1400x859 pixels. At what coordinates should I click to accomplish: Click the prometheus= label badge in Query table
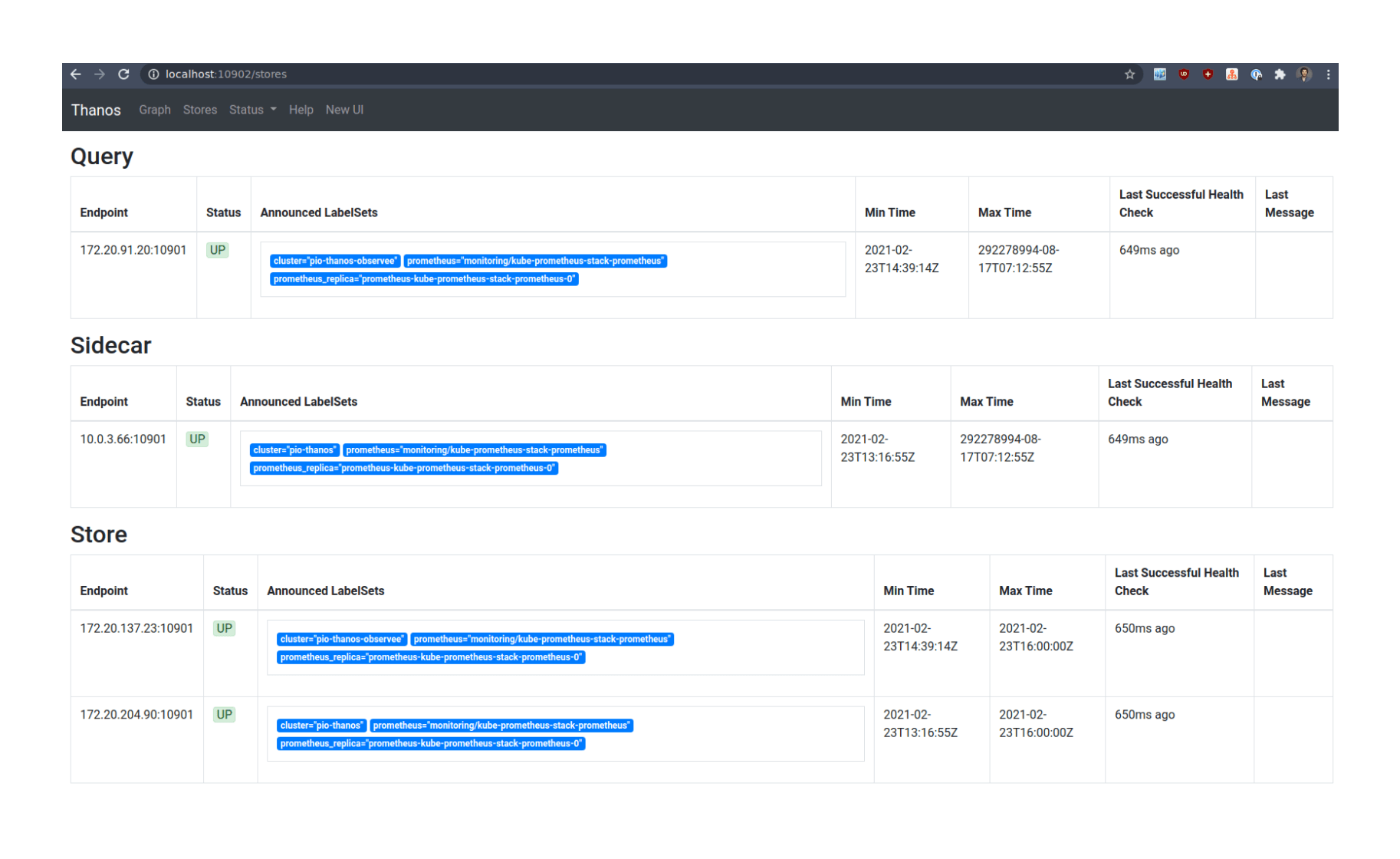click(x=535, y=261)
